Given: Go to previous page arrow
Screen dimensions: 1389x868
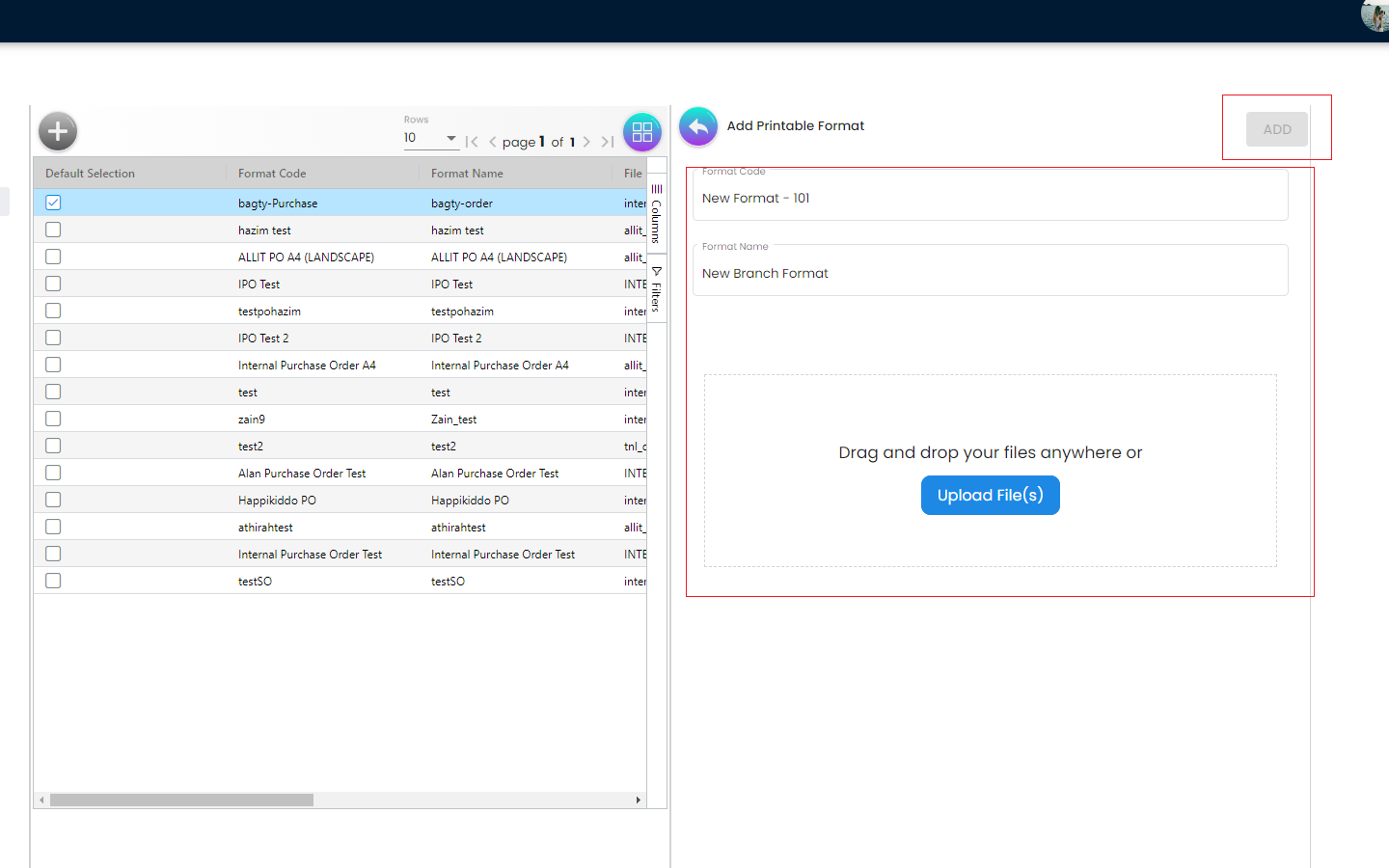Looking at the screenshot, I should pos(493,142).
